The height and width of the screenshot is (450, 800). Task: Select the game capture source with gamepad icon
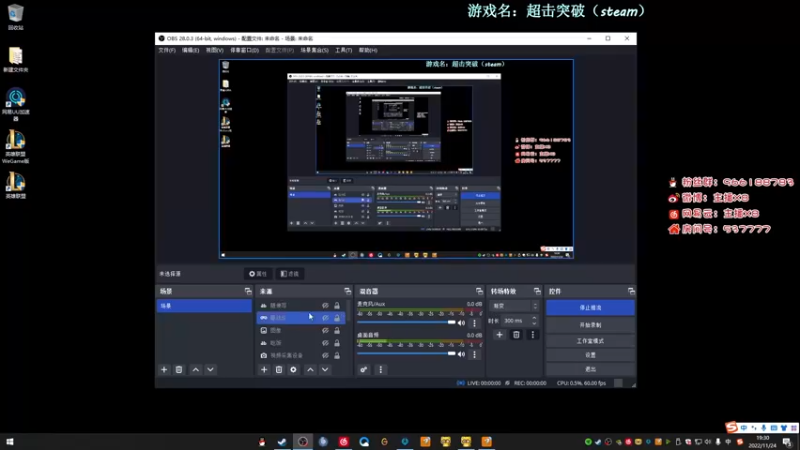coord(301,317)
